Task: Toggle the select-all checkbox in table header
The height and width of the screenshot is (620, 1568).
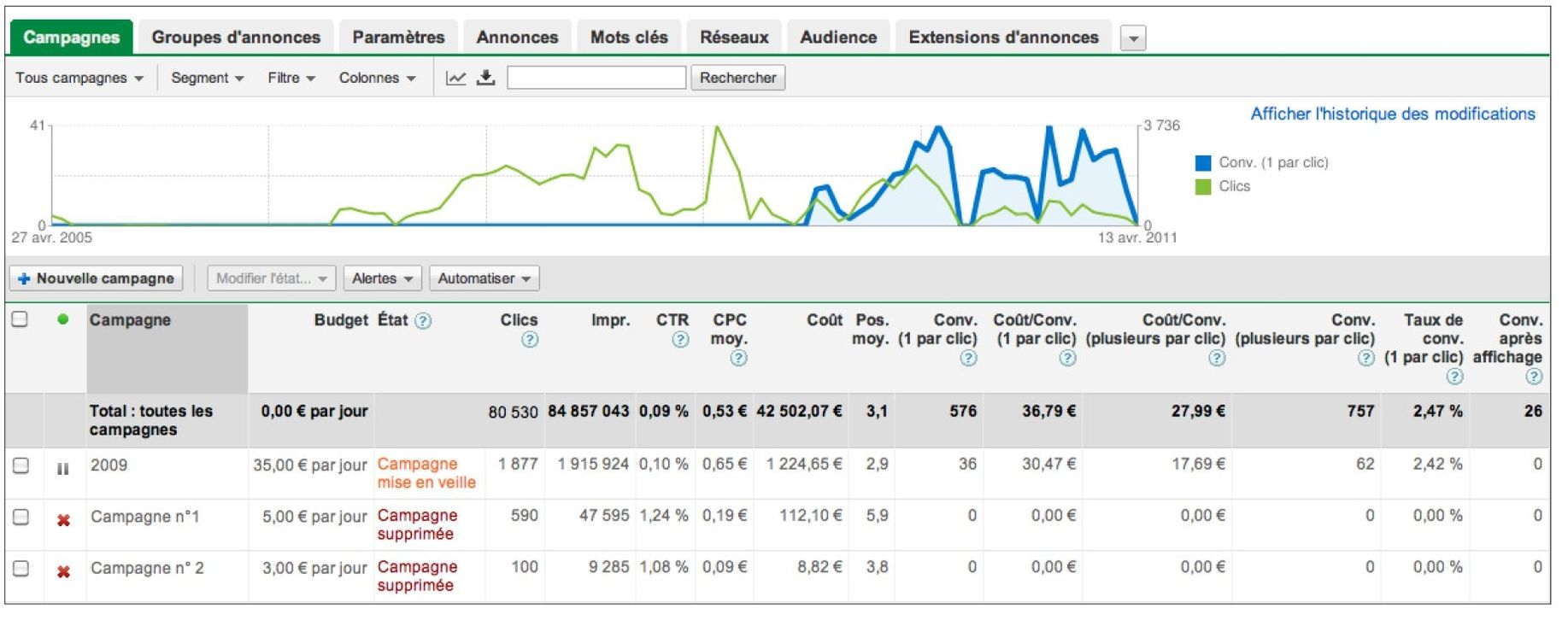Action: (20, 319)
